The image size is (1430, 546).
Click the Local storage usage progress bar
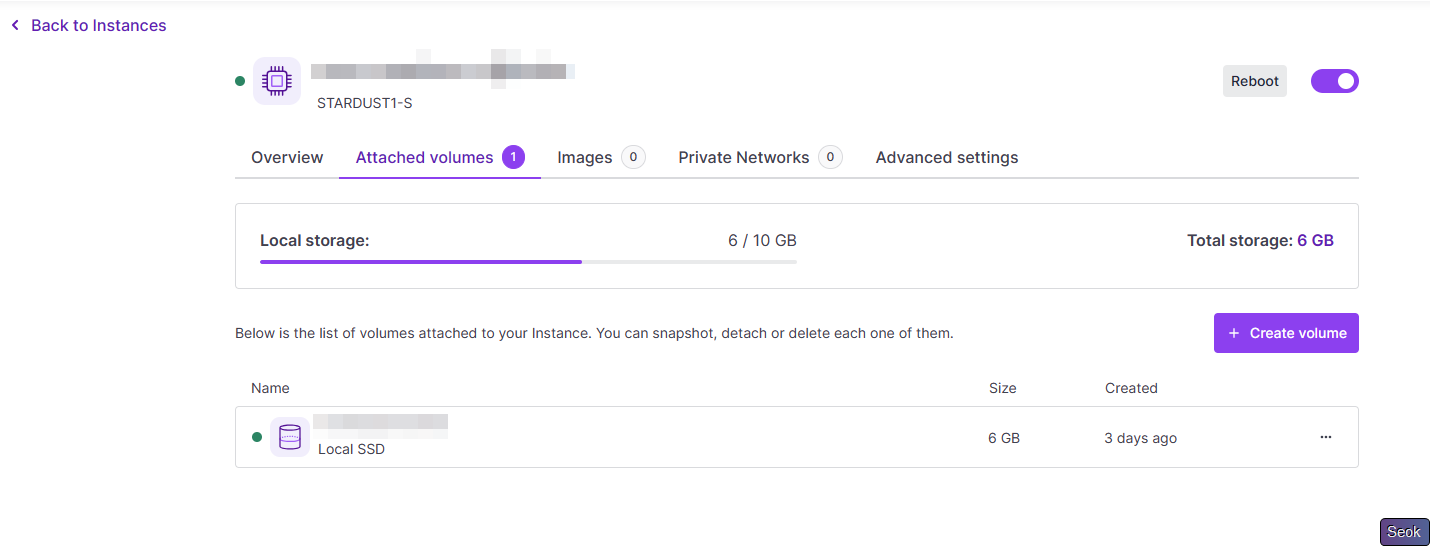tap(528, 262)
